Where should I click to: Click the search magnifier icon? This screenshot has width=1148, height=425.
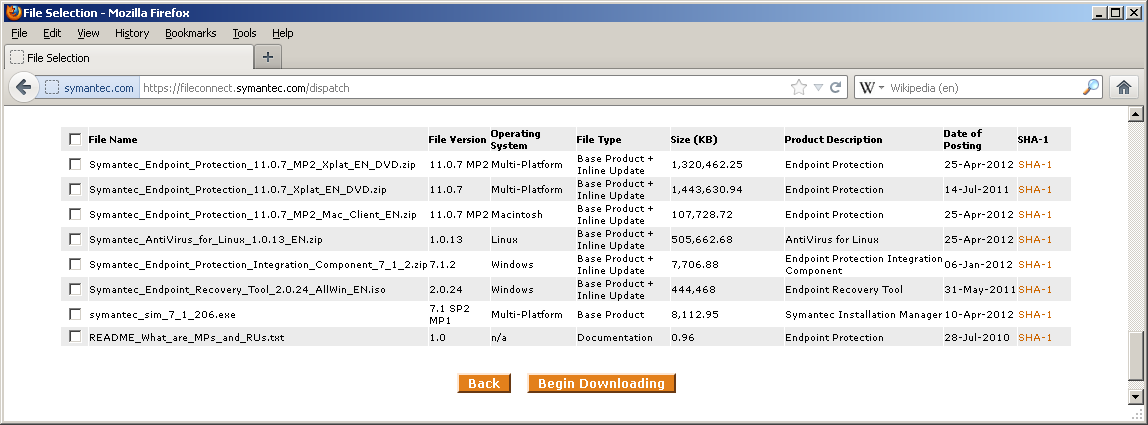pyautogui.click(x=1091, y=88)
